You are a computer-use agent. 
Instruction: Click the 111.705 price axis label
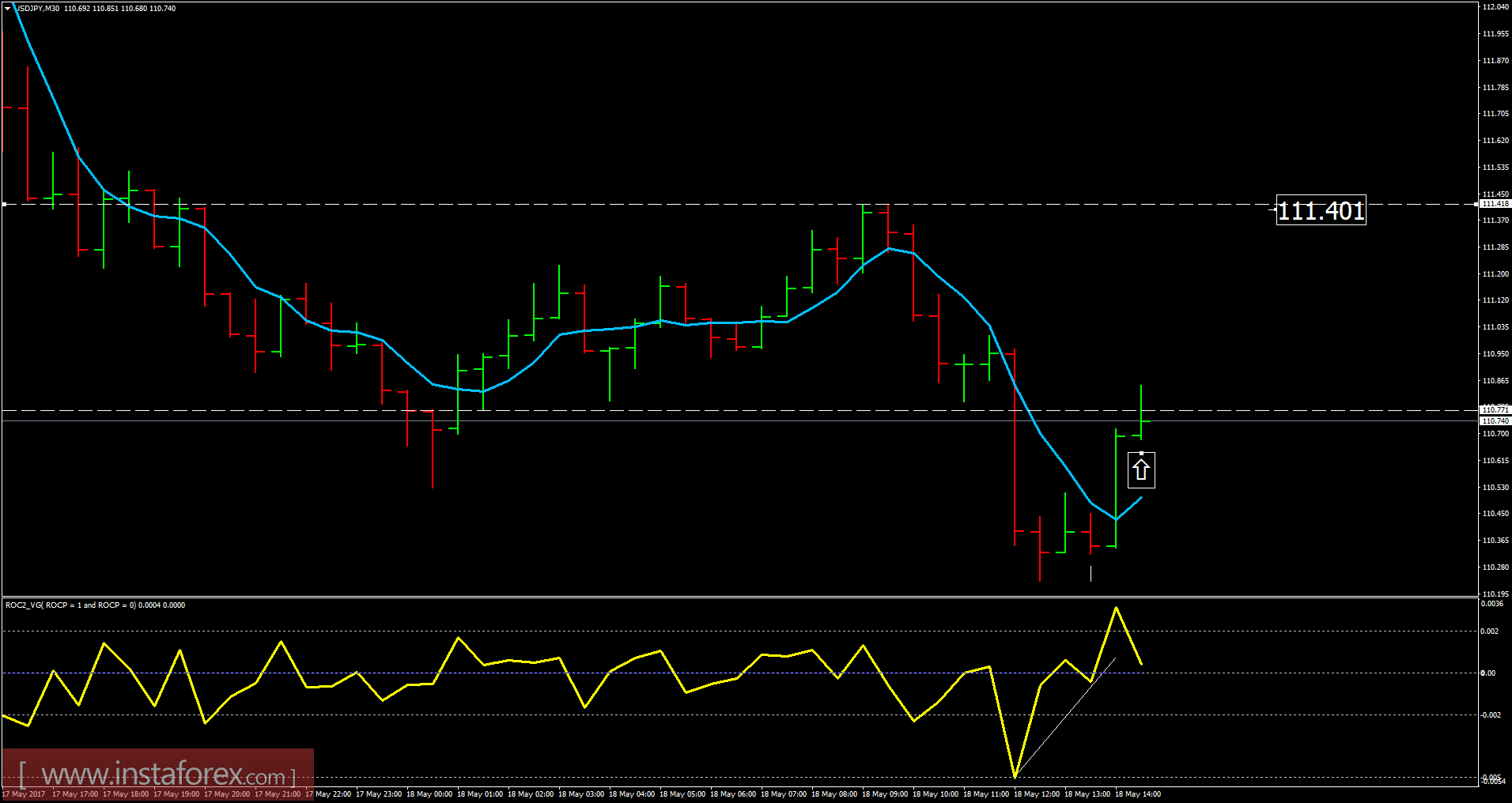click(x=1495, y=114)
